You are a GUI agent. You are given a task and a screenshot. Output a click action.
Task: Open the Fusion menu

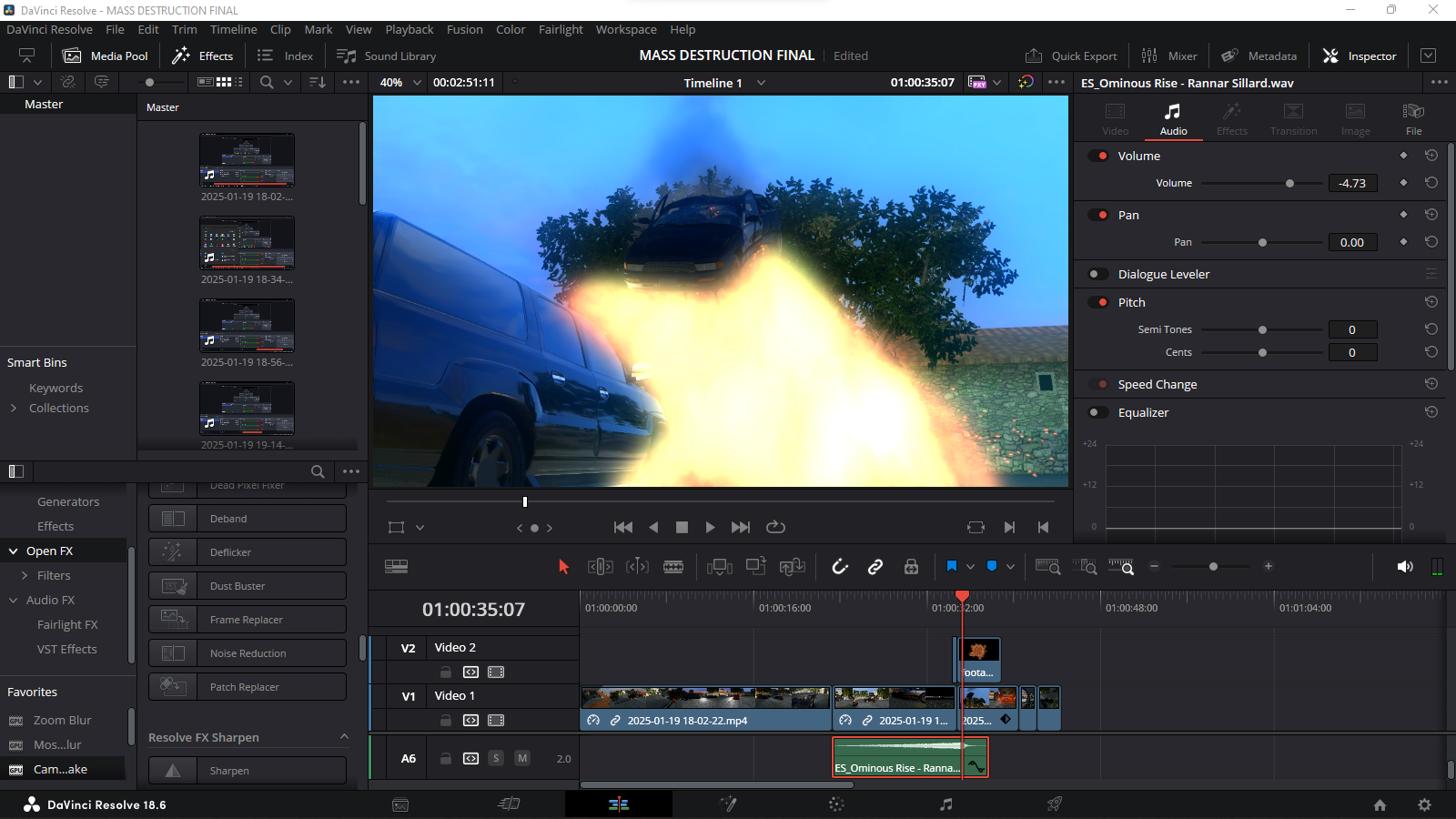click(464, 30)
